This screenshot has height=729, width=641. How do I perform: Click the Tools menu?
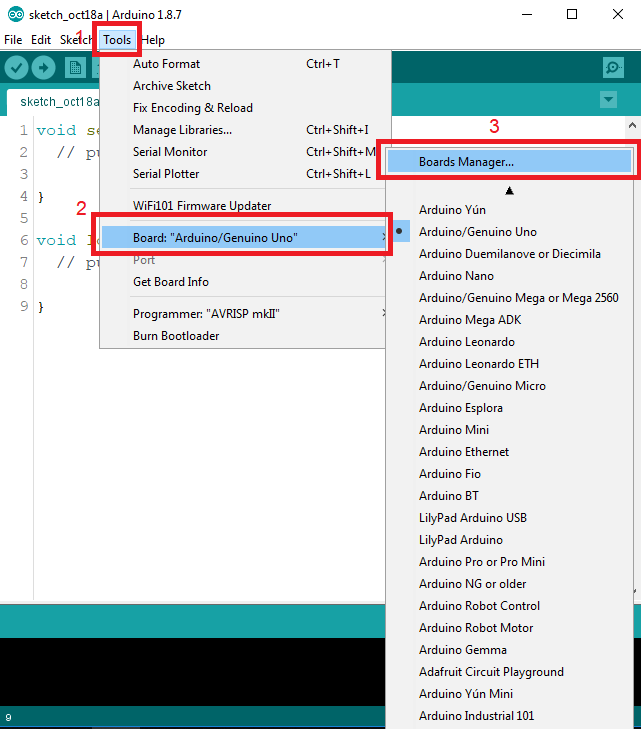pos(117,40)
